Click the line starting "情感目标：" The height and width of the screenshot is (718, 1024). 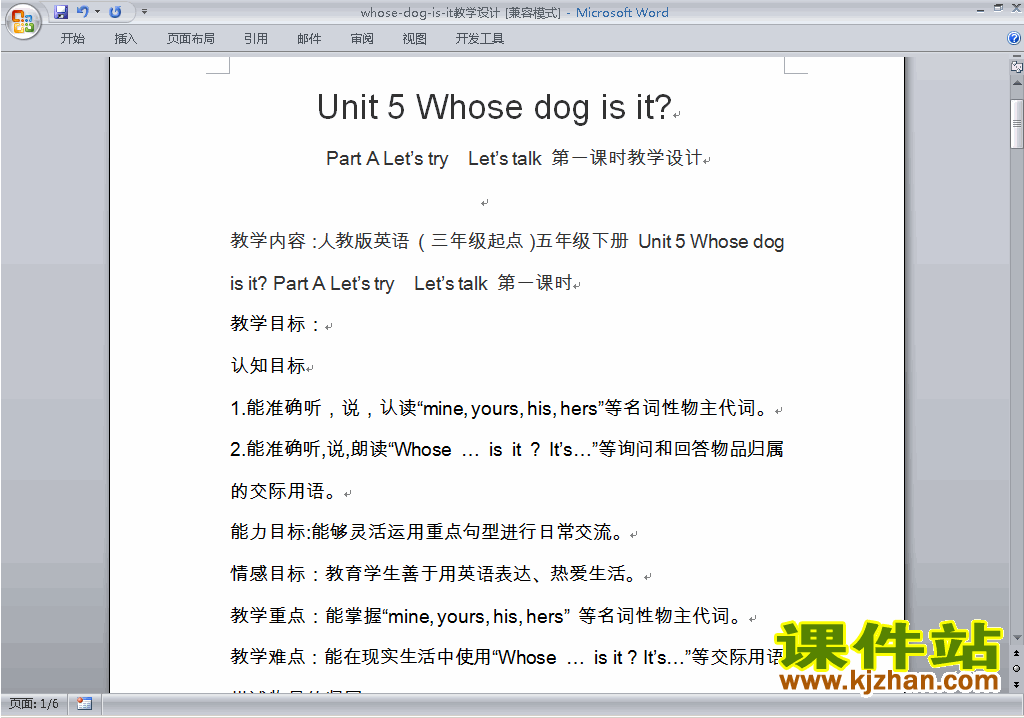click(435, 574)
